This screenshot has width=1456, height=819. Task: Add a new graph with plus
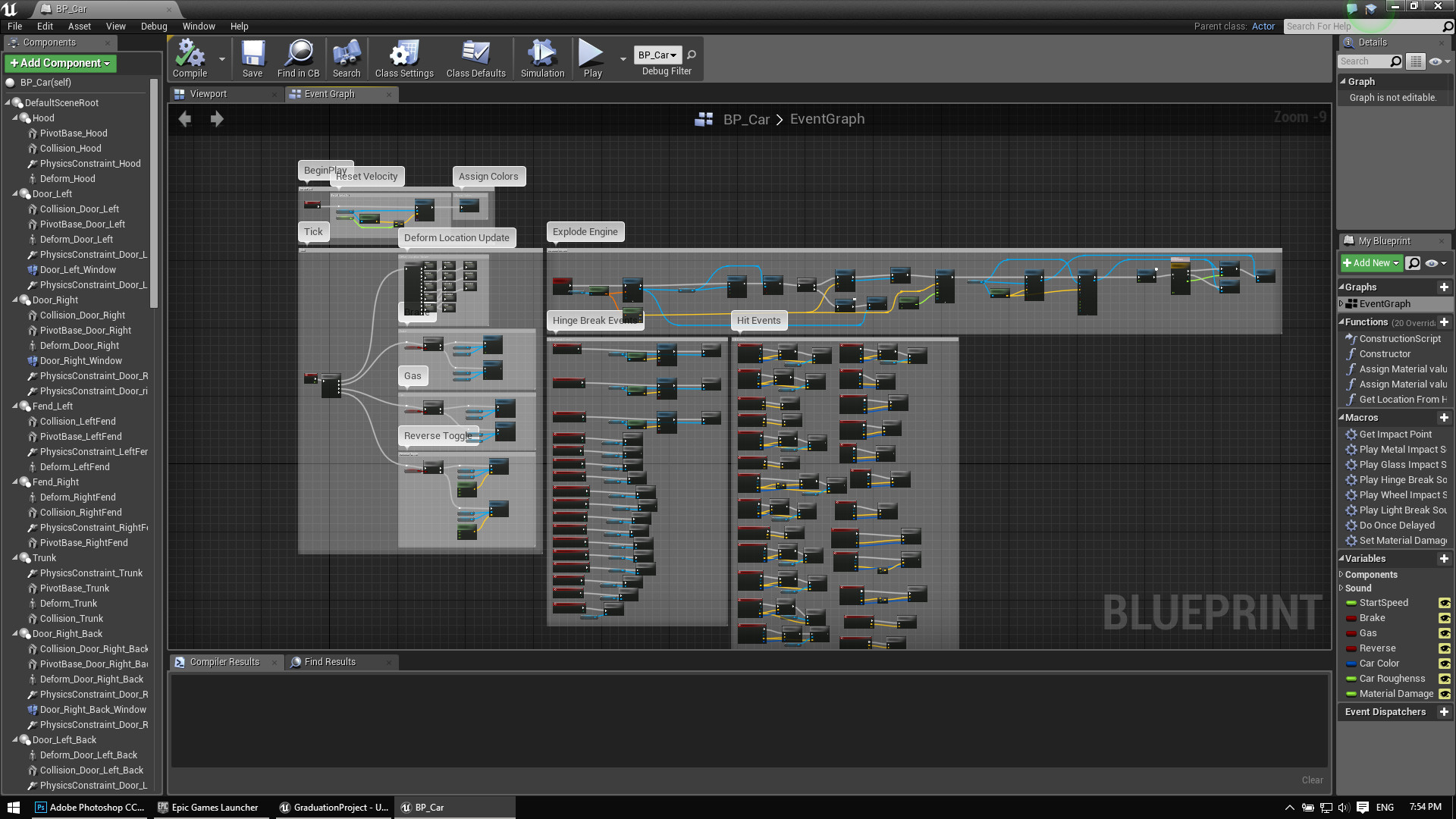pos(1444,287)
